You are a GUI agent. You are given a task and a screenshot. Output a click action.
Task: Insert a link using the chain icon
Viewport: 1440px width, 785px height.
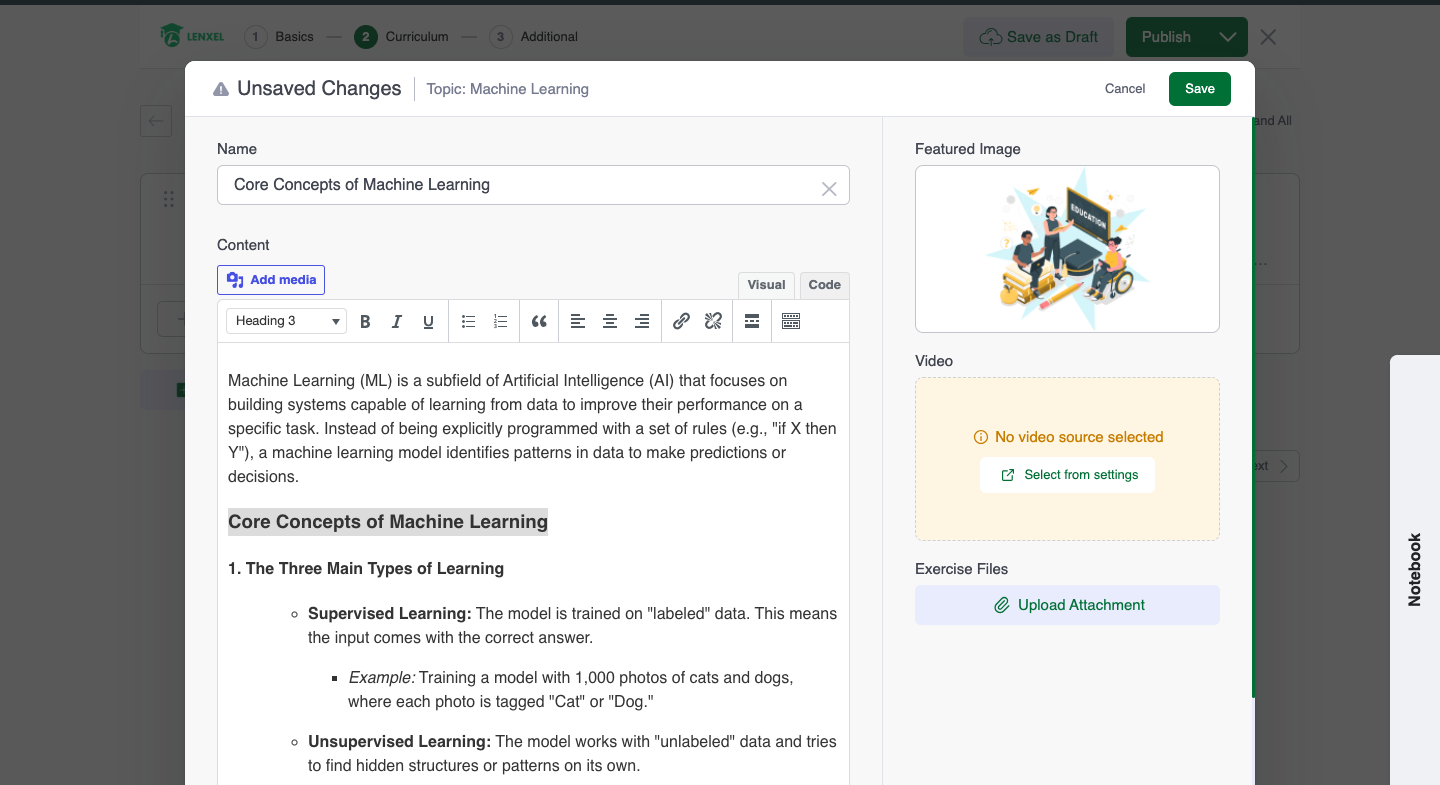[681, 321]
